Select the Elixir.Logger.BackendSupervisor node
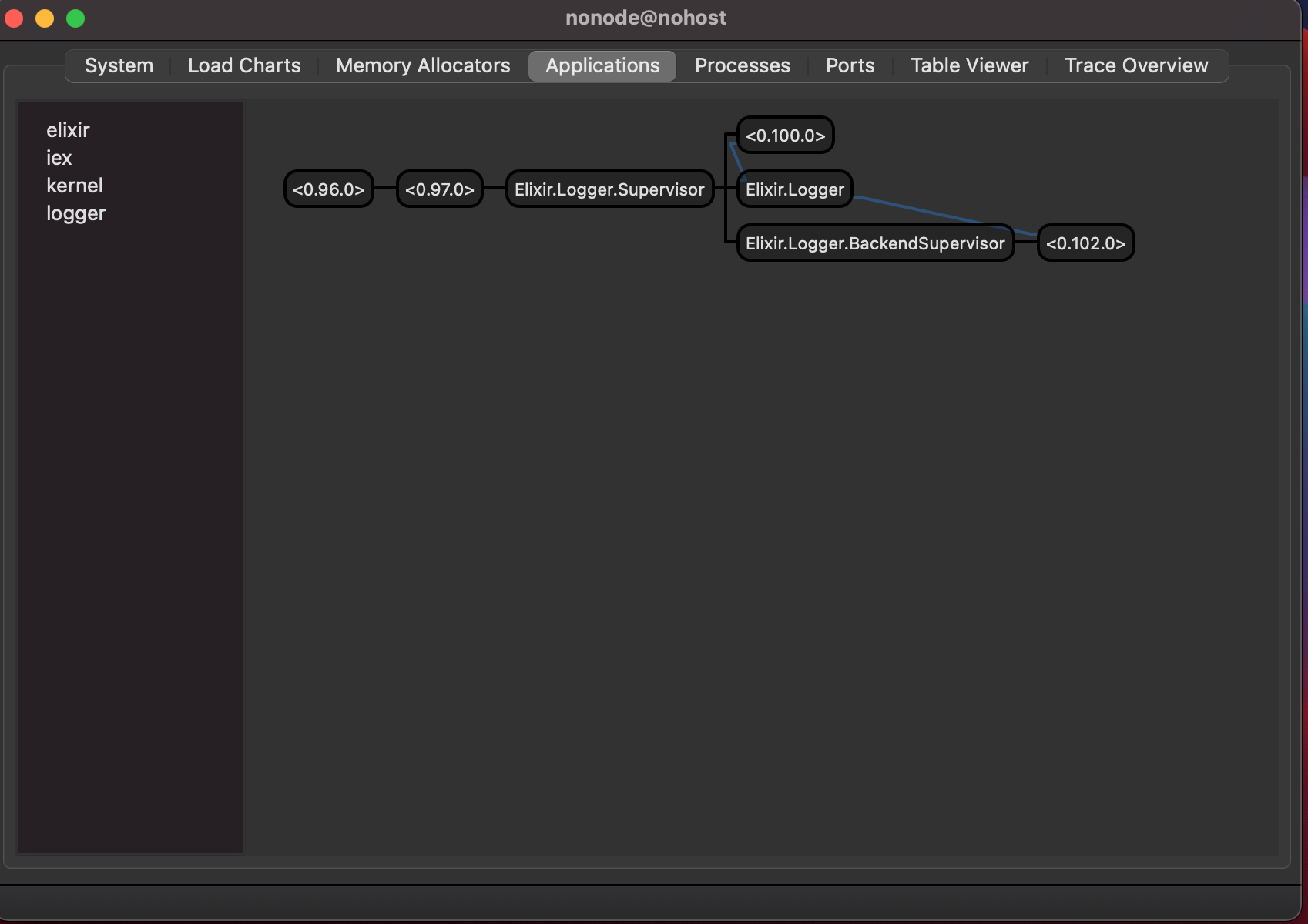 tap(875, 243)
